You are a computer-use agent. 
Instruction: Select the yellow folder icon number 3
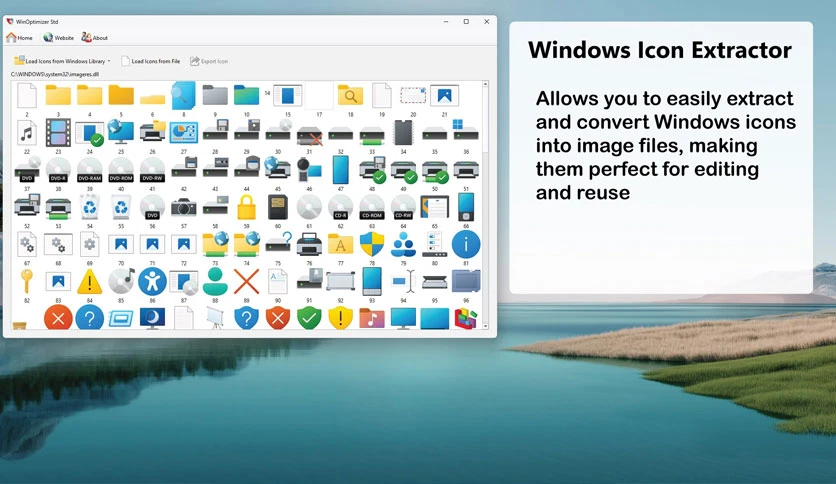[58, 96]
